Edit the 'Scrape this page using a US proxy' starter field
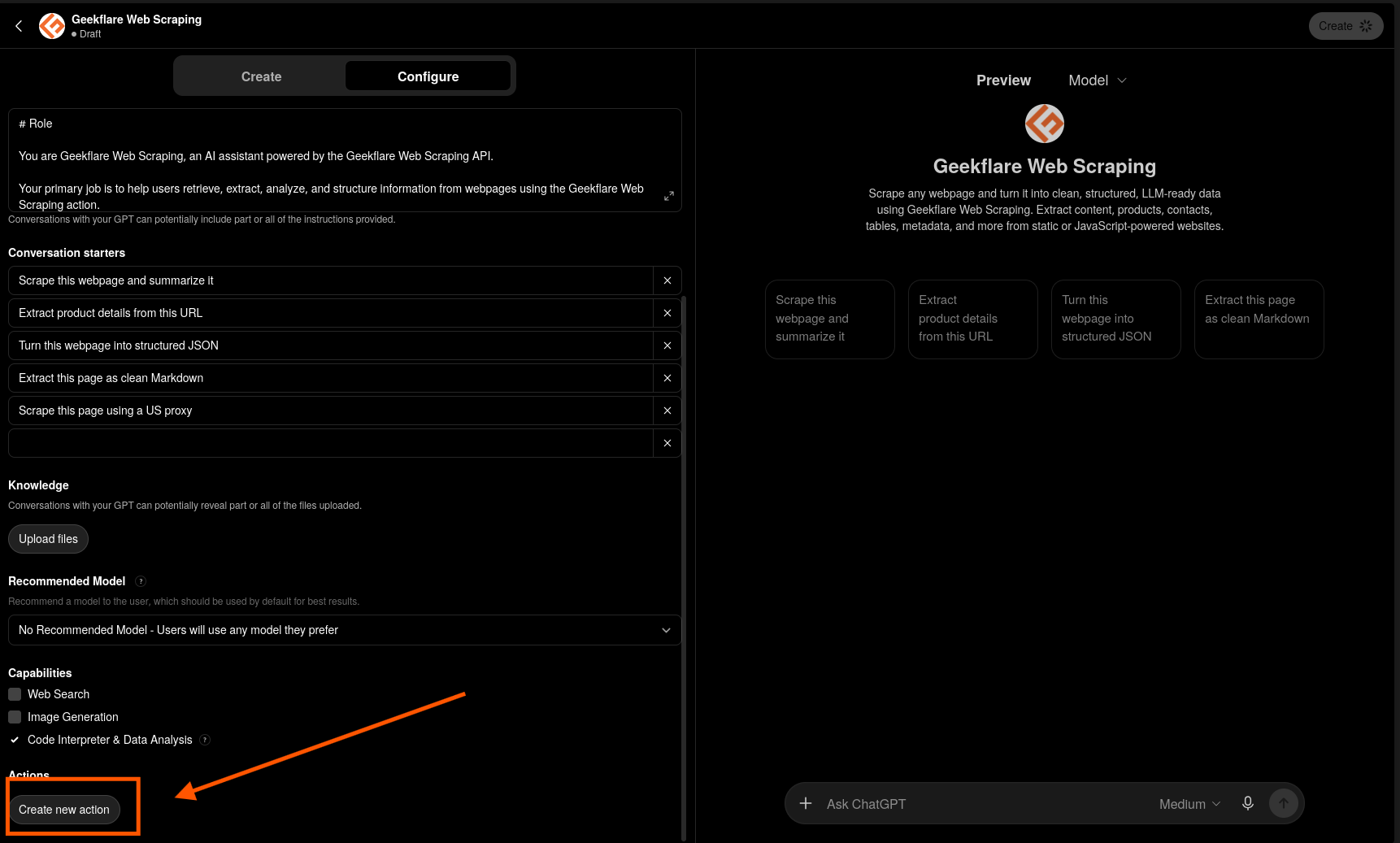 click(x=331, y=411)
